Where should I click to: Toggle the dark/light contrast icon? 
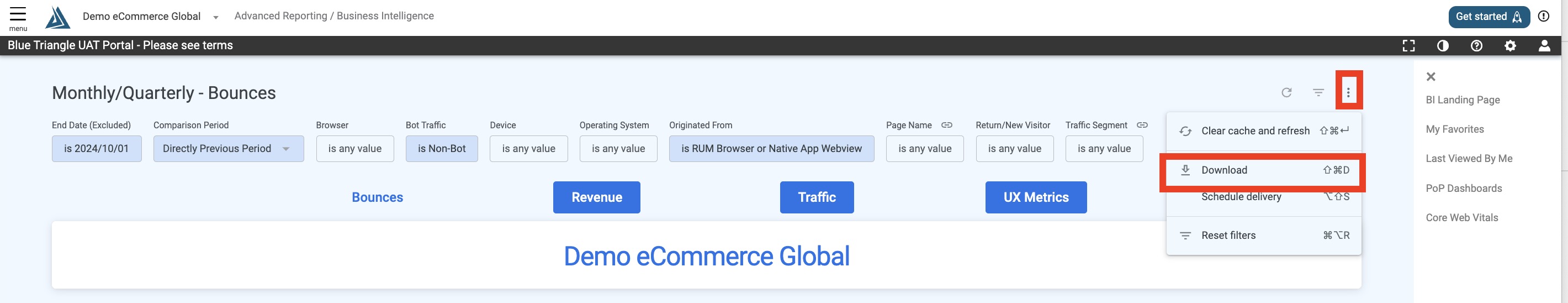point(1443,46)
